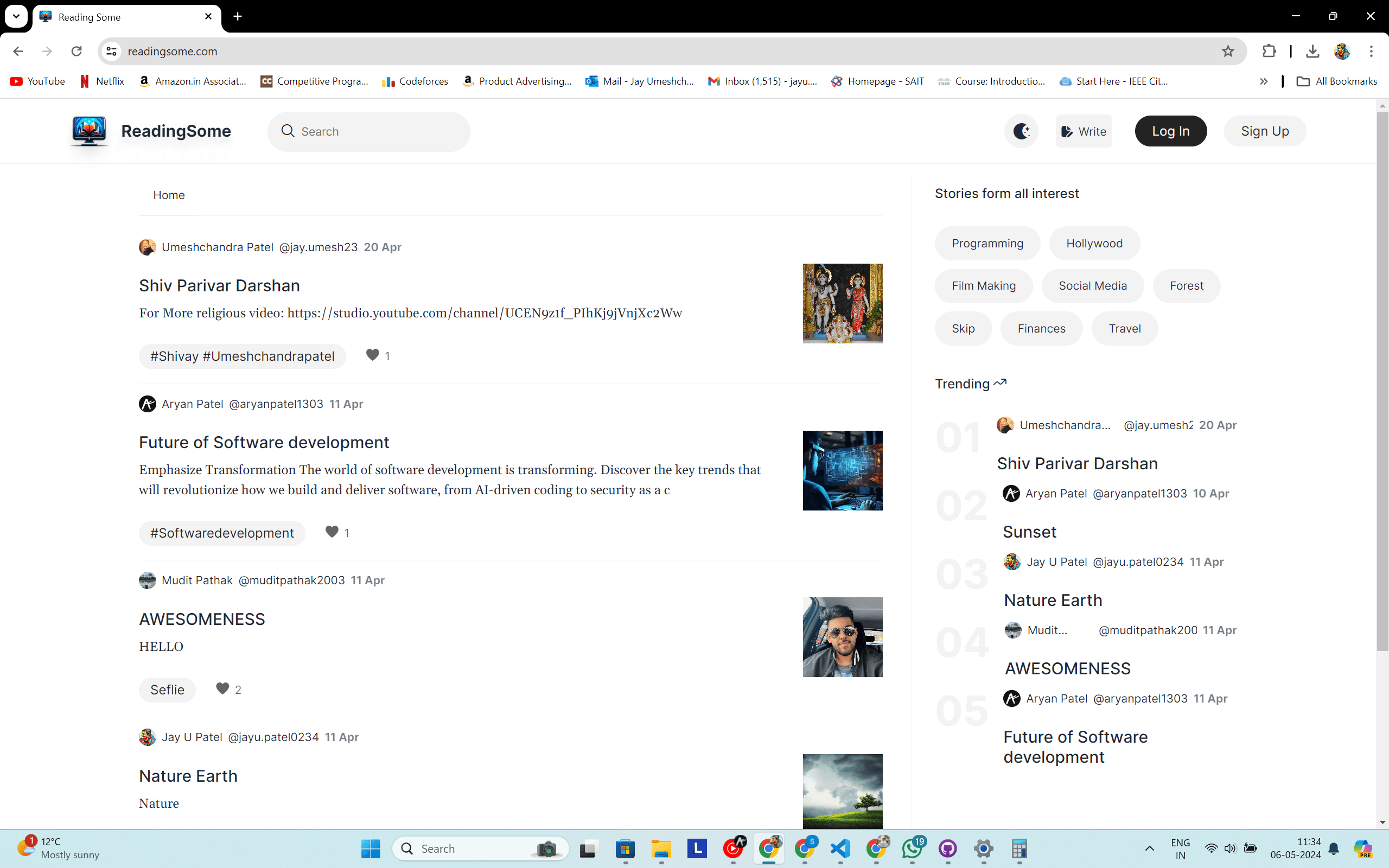
Task: Open Chrome downloads icon
Action: click(x=1312, y=51)
